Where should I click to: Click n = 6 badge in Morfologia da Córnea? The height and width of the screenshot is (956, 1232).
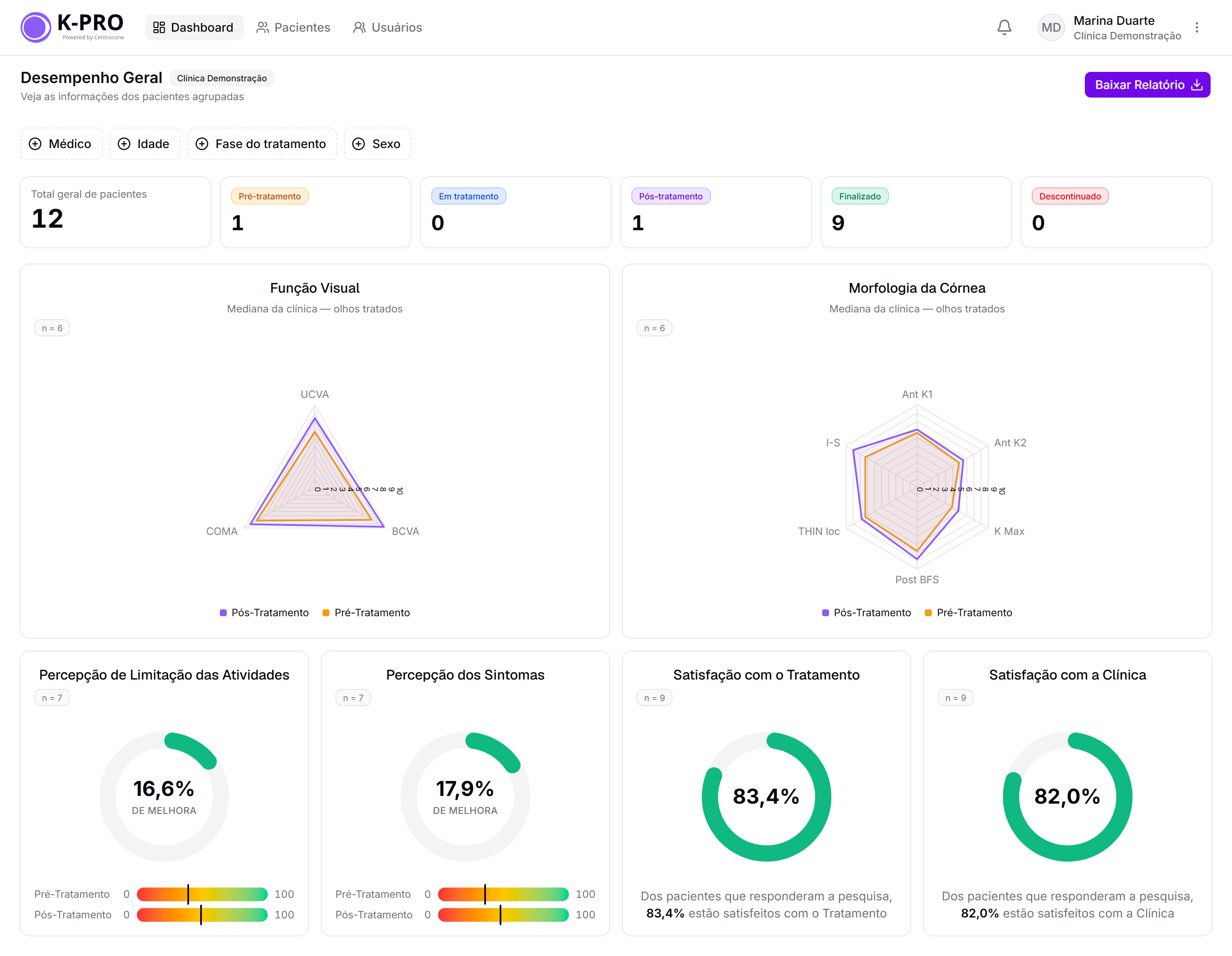point(654,328)
